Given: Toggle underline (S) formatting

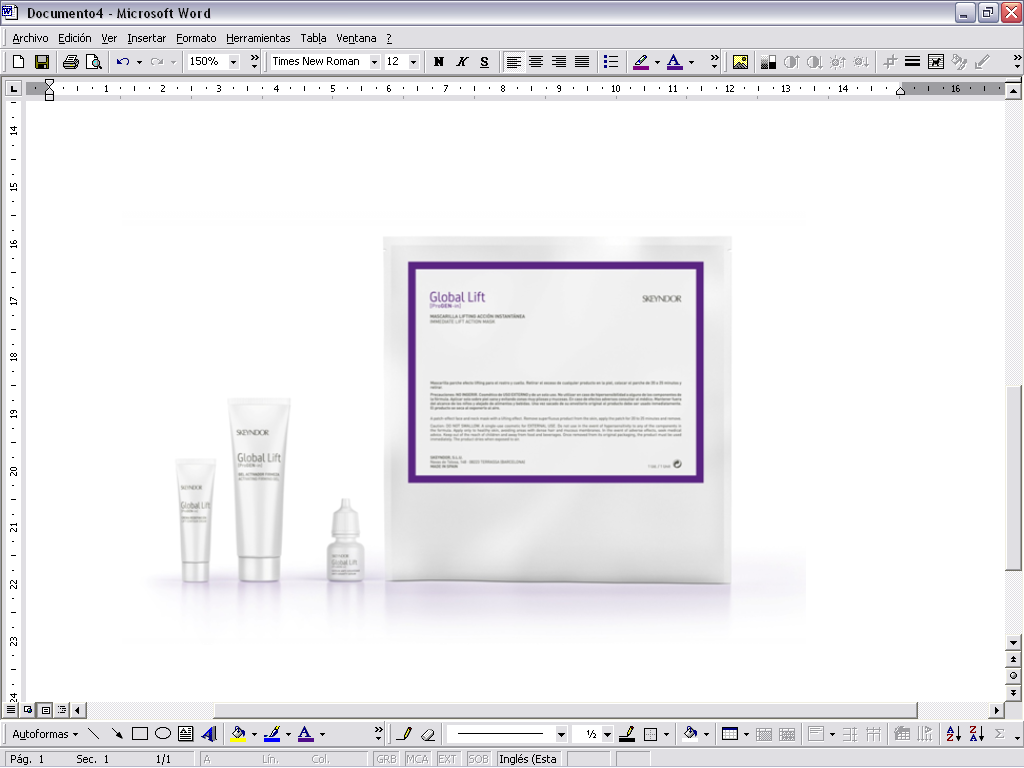Looking at the screenshot, I should point(485,62).
